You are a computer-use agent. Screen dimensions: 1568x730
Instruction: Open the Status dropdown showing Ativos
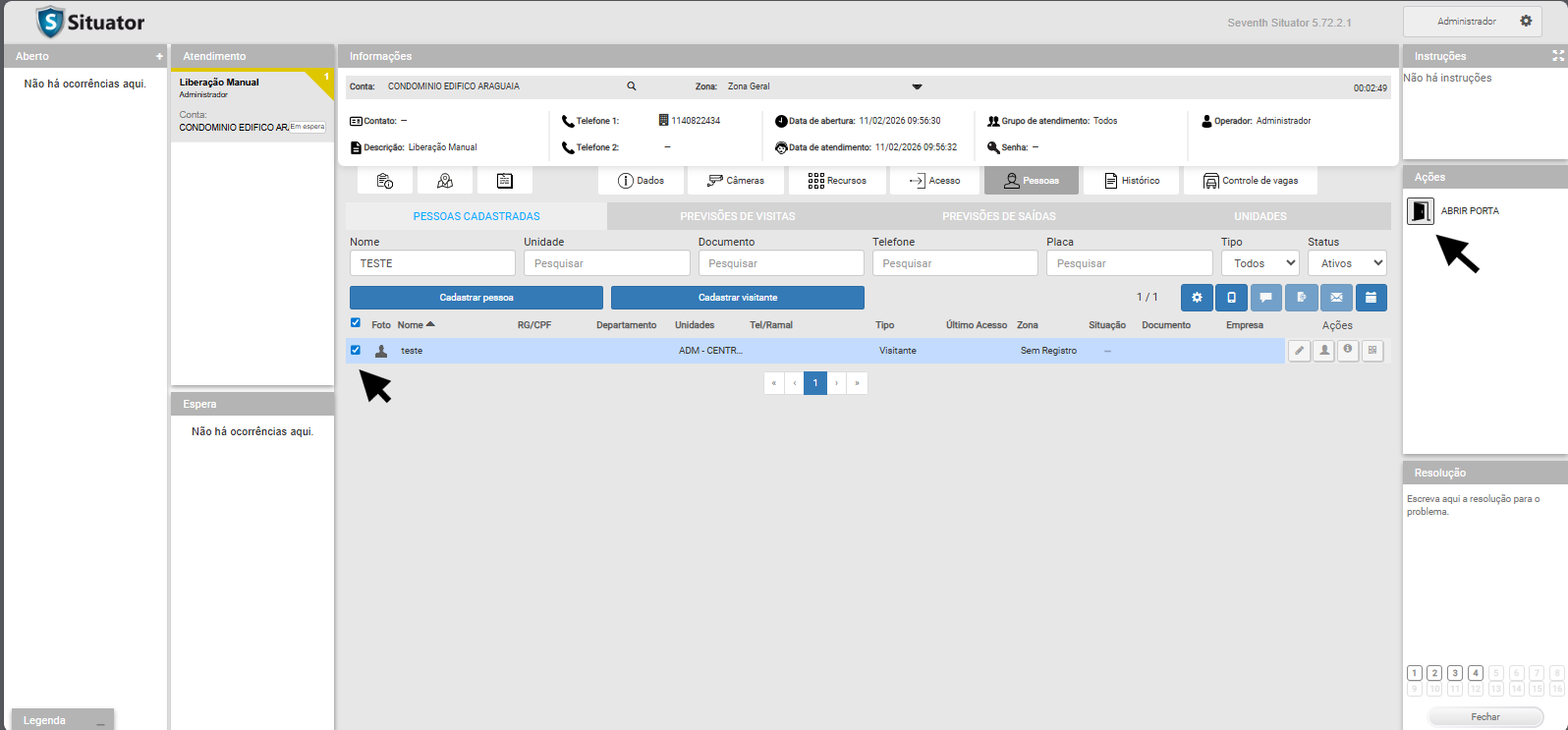(1346, 263)
